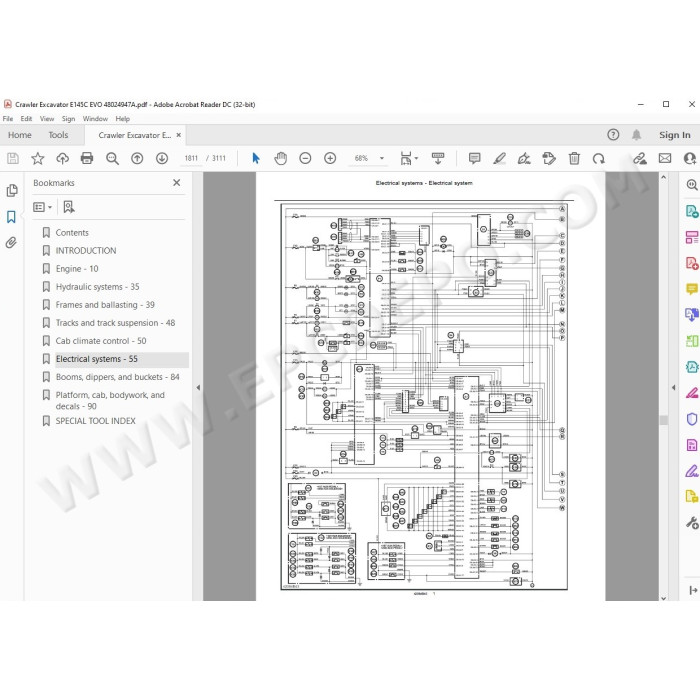Screen dimensions: 700x700
Task: Click the scrolling mode icon
Action: click(438, 158)
